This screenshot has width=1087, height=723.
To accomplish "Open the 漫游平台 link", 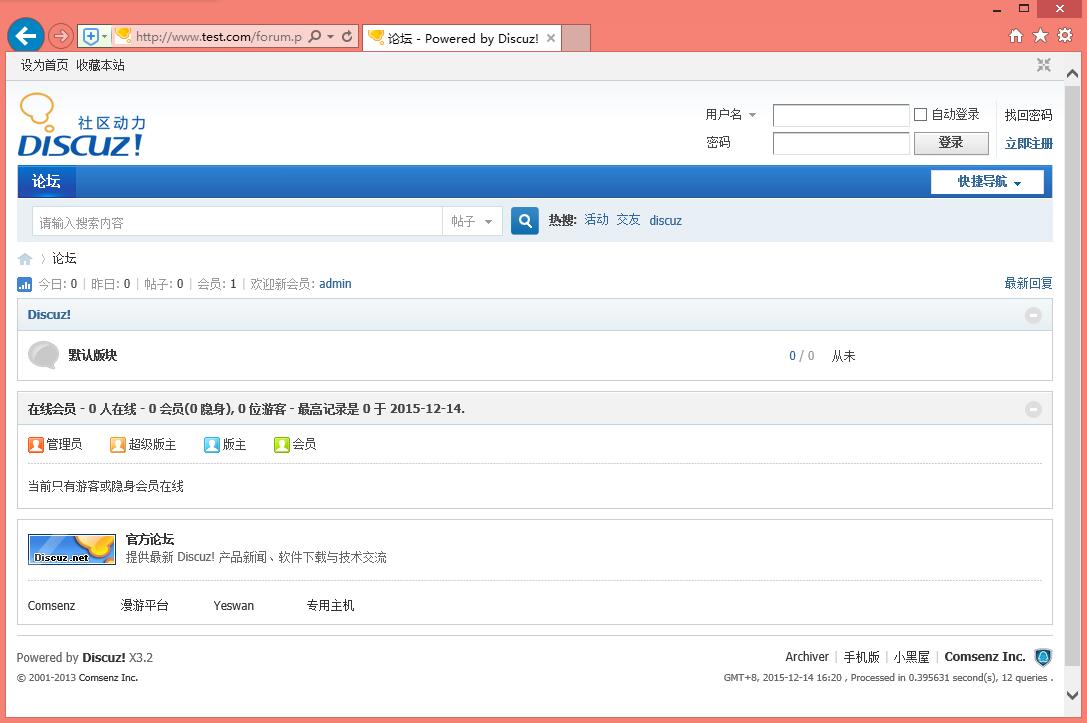I will (144, 605).
